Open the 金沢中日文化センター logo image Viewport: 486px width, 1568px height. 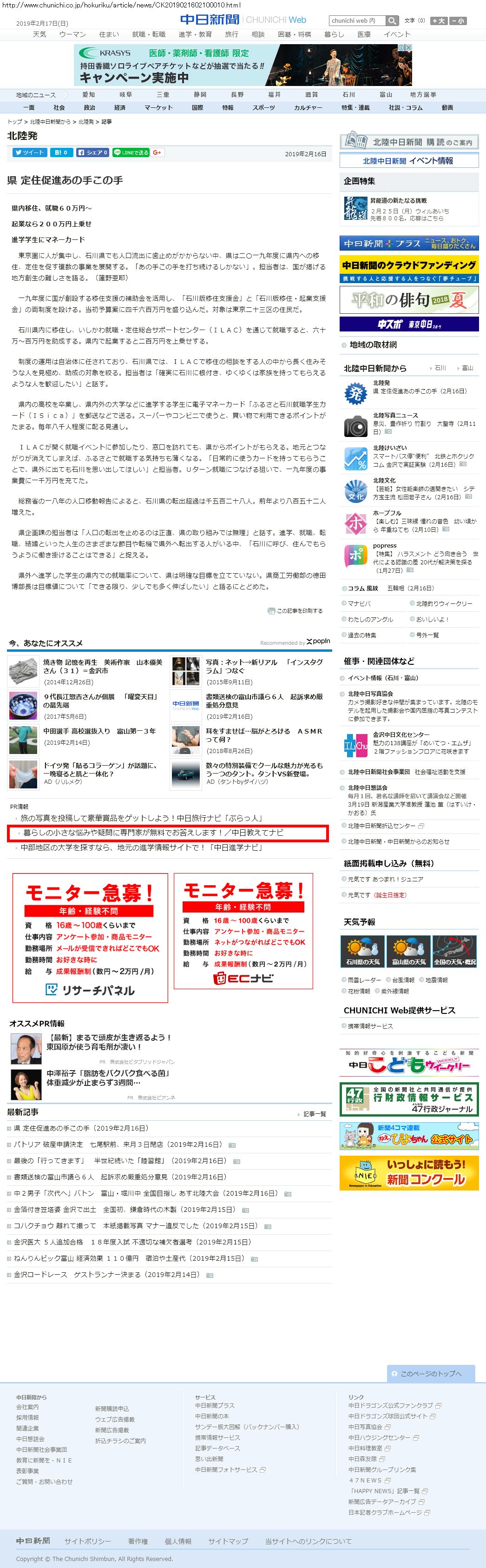(x=355, y=746)
